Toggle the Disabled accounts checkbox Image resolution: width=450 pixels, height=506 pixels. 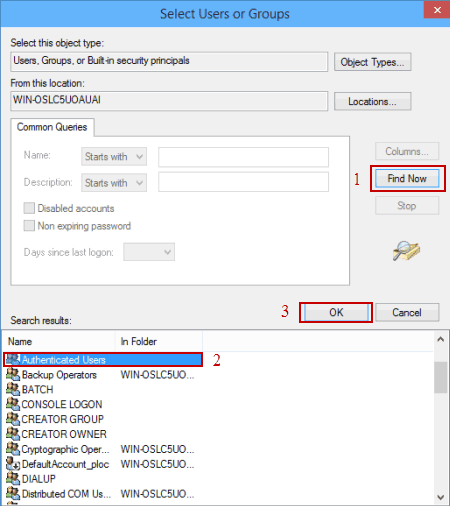tap(29, 208)
